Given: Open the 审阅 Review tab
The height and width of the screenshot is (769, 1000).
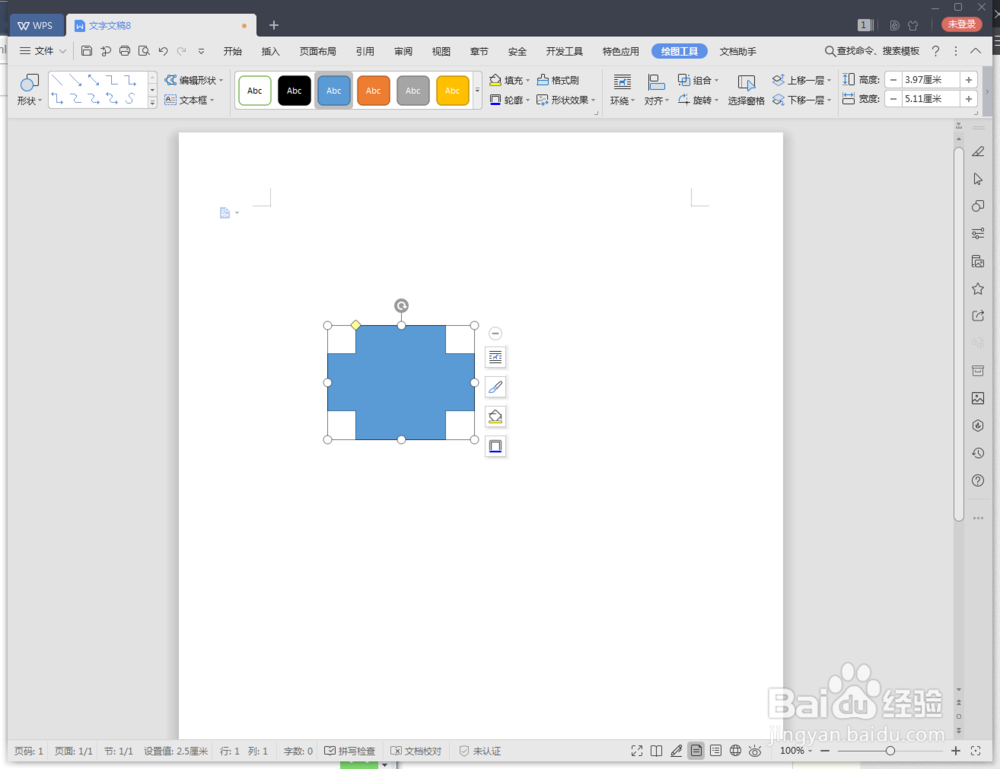Looking at the screenshot, I should 403,52.
